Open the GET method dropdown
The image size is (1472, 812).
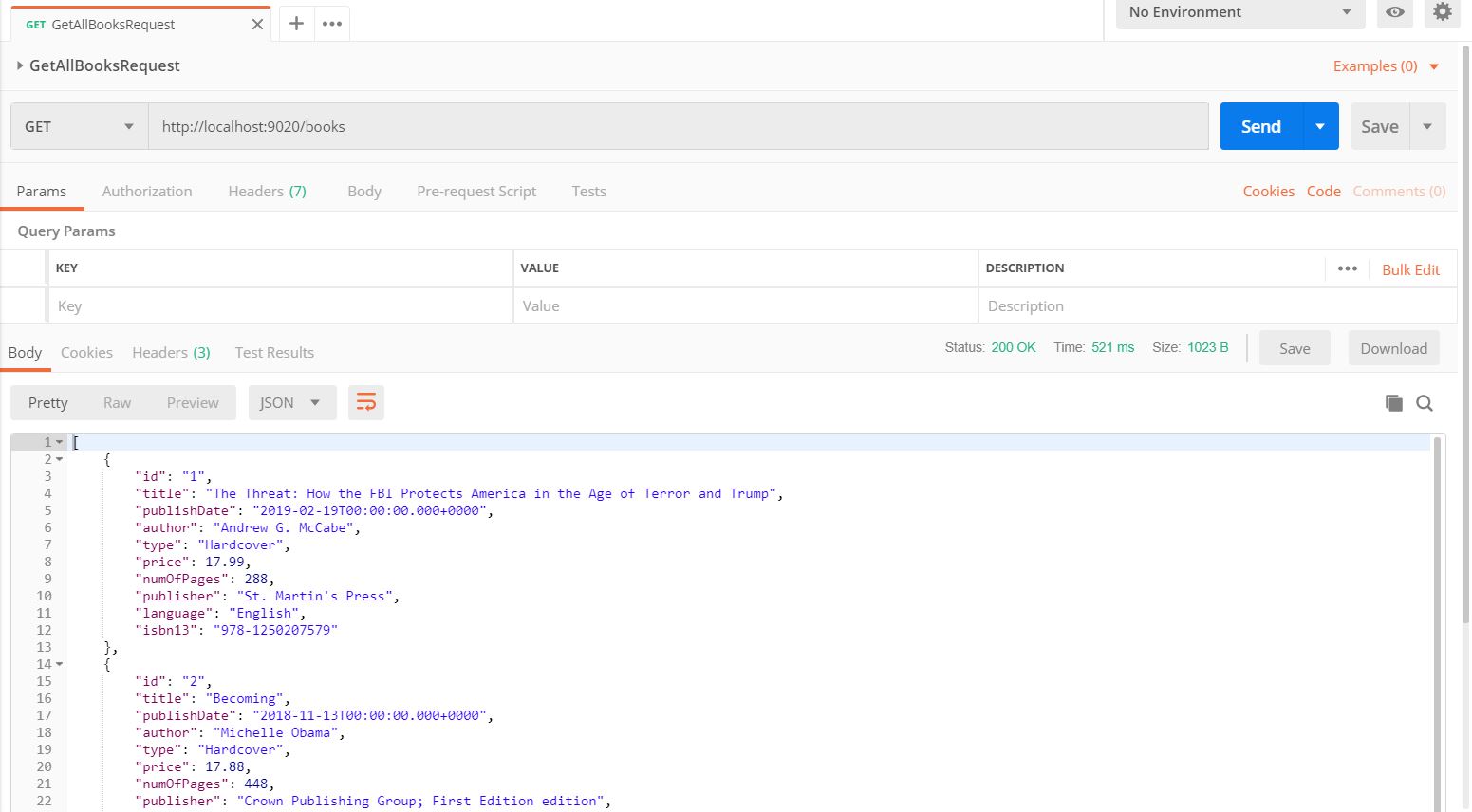click(x=80, y=126)
